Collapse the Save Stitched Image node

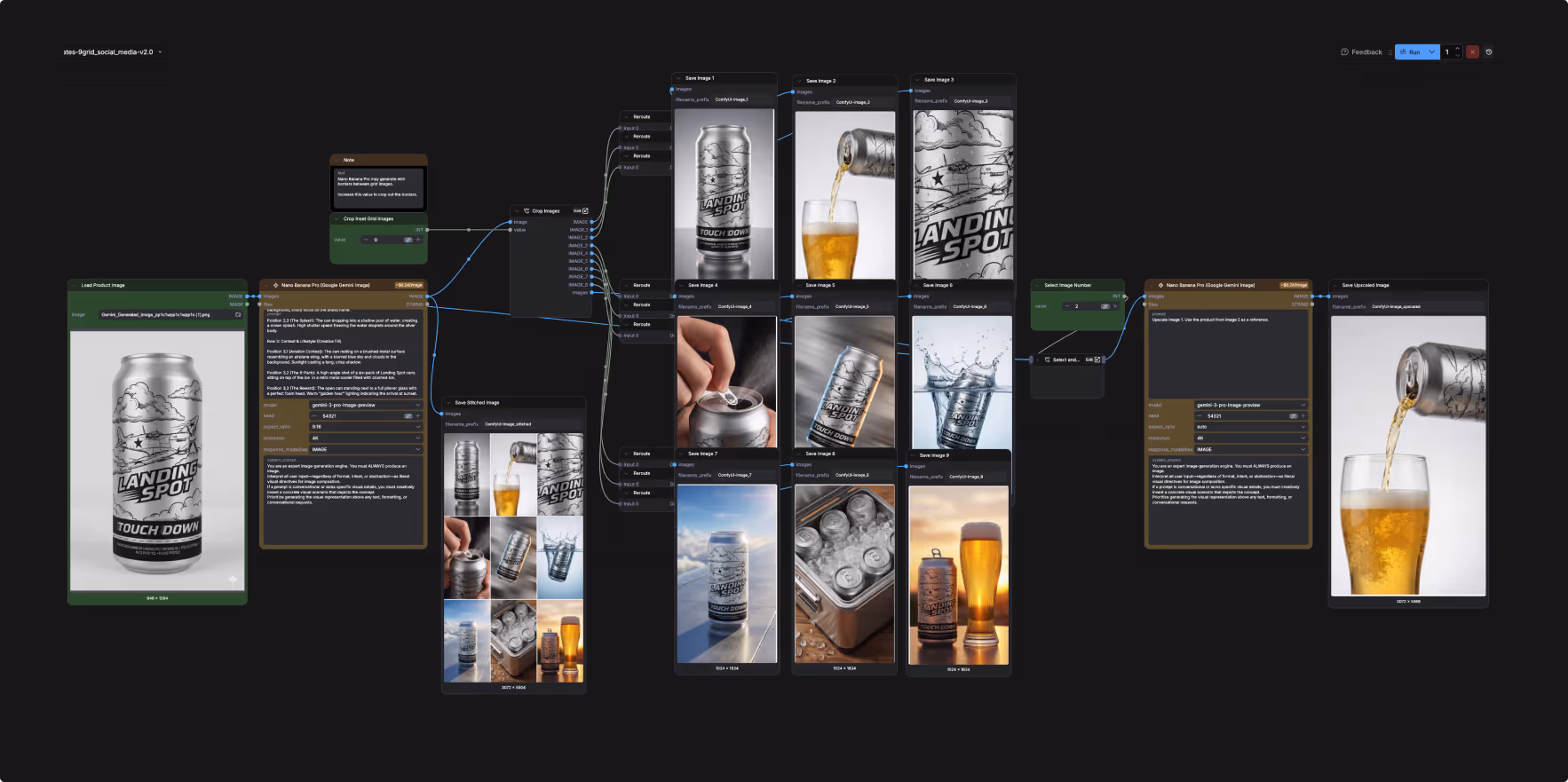tap(449, 403)
